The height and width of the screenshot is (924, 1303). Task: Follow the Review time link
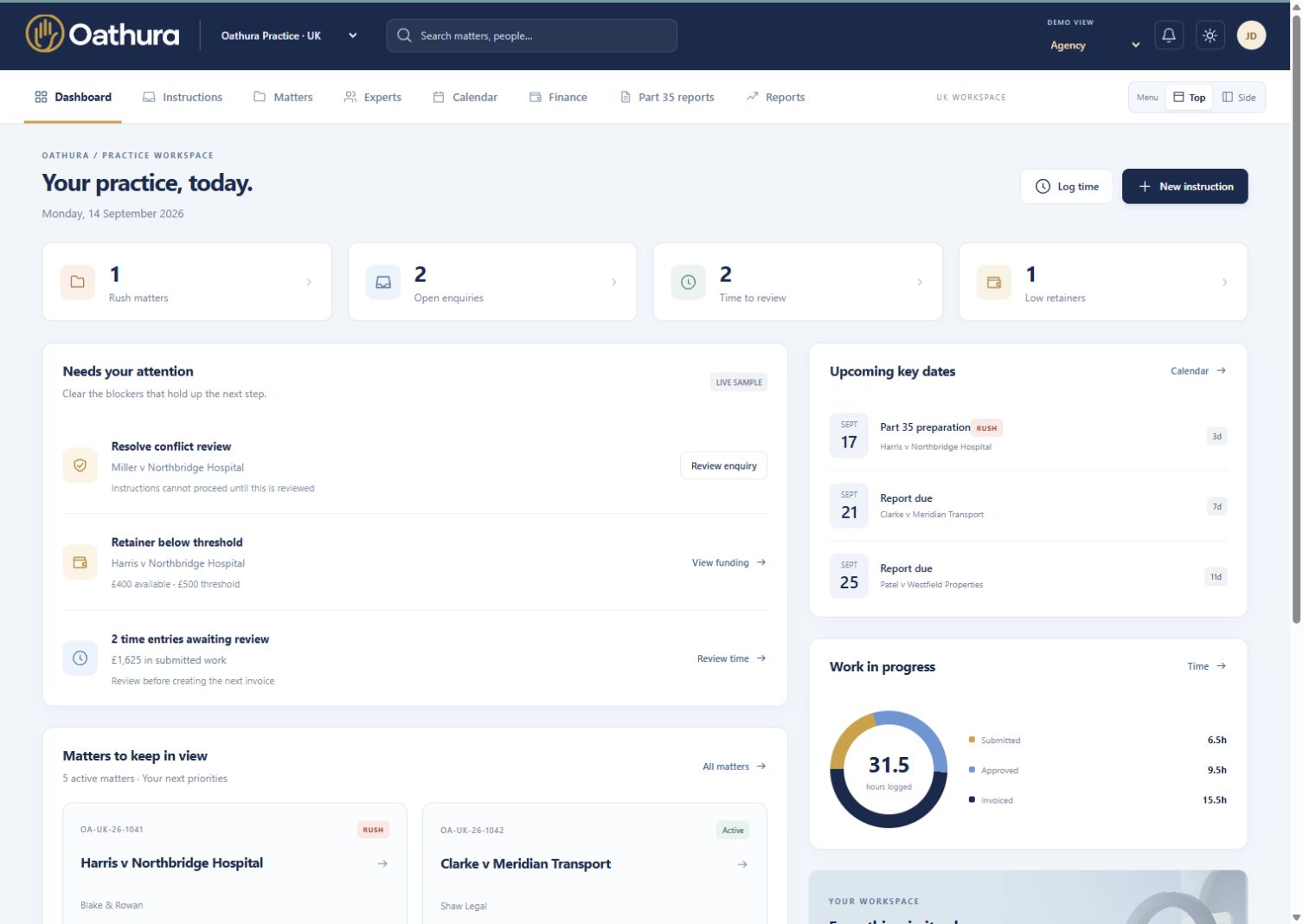point(732,658)
